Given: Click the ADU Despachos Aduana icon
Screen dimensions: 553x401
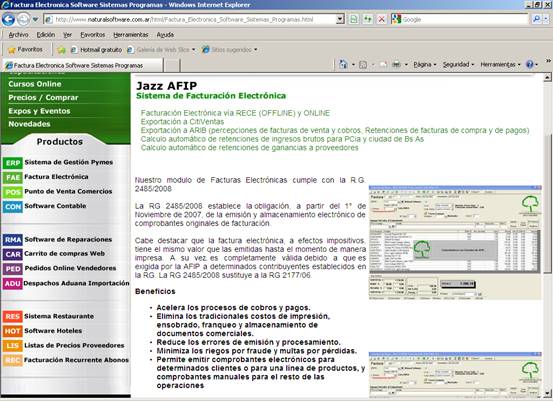Looking at the screenshot, I should pyautogui.click(x=13, y=284).
